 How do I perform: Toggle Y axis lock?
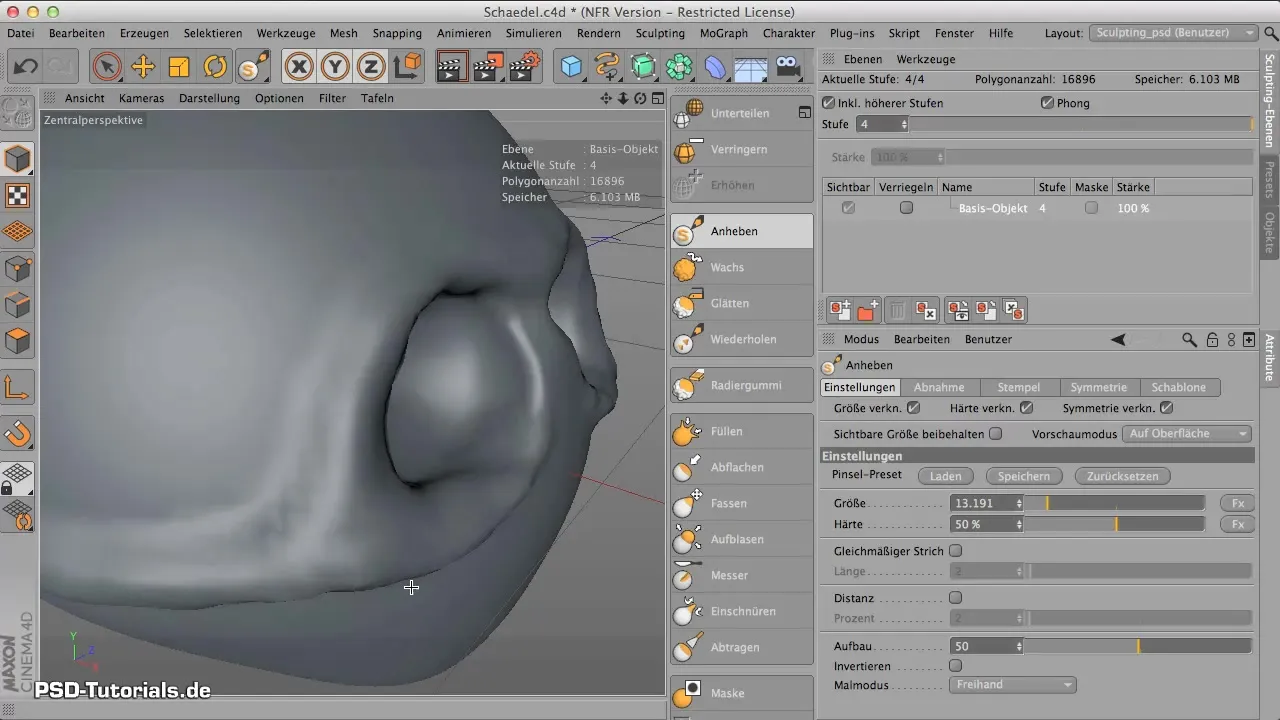(x=335, y=67)
